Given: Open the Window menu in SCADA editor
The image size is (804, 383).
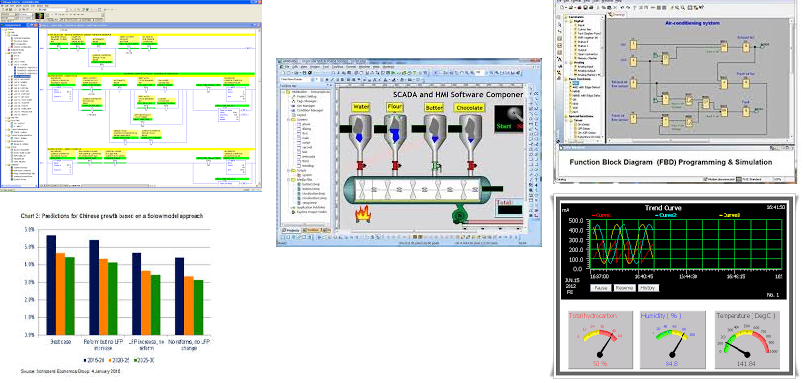Looking at the screenshot, I should (x=363, y=67).
